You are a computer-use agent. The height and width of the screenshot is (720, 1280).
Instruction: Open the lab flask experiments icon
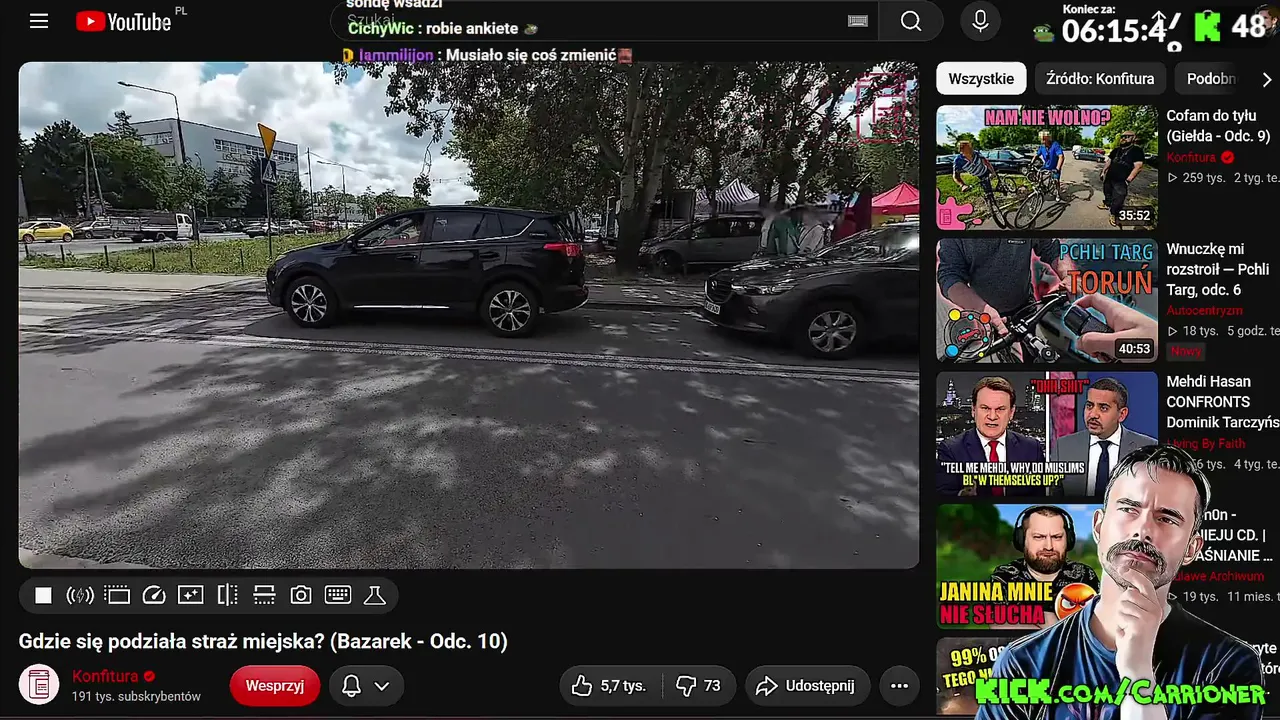pos(374,596)
